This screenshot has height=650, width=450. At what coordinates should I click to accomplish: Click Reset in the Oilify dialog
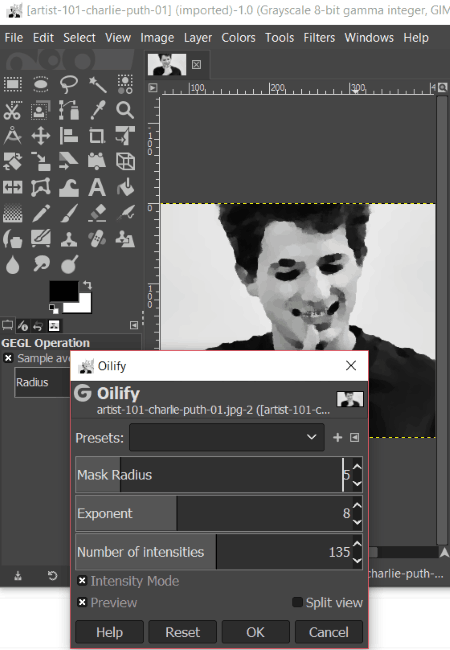[182, 632]
